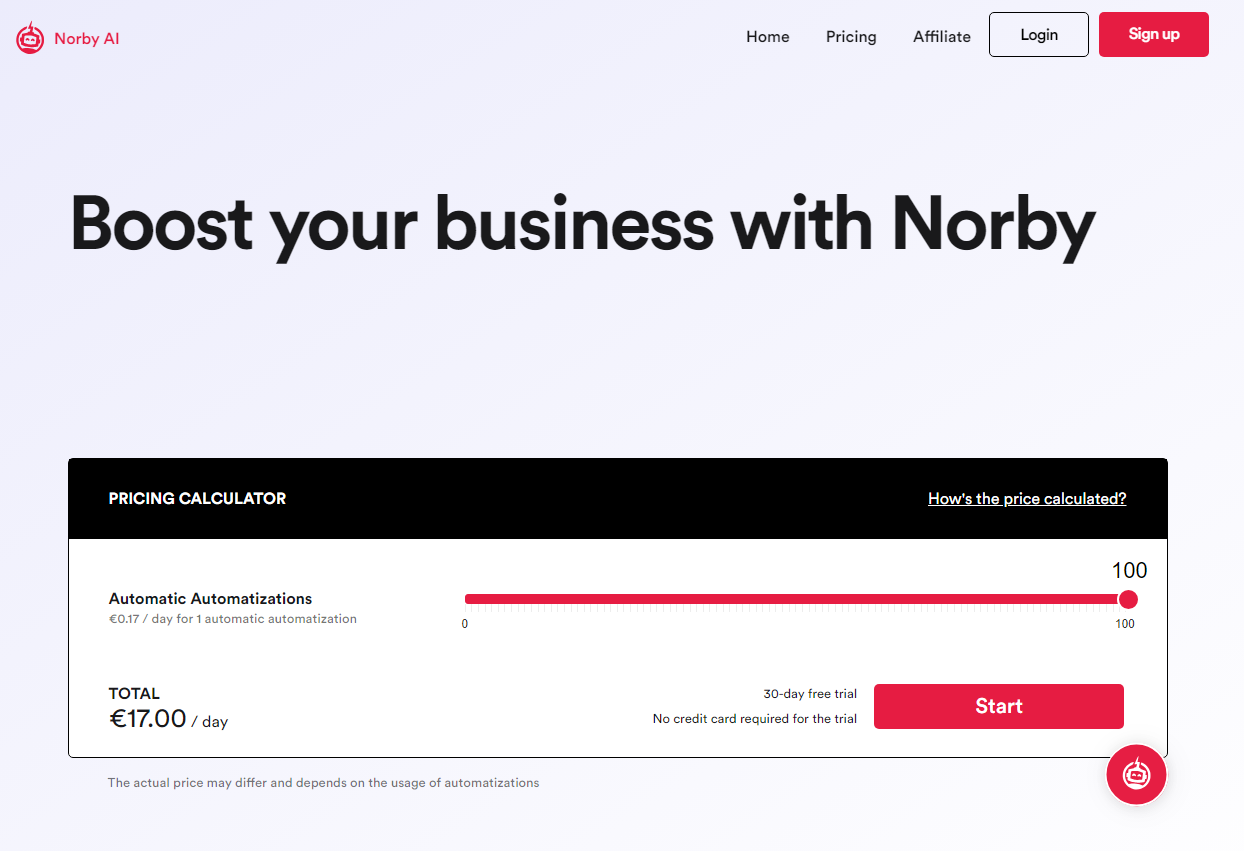Screen dimensions: 1244x851
Task: Click the Norby robot logo icon
Action: (30, 38)
